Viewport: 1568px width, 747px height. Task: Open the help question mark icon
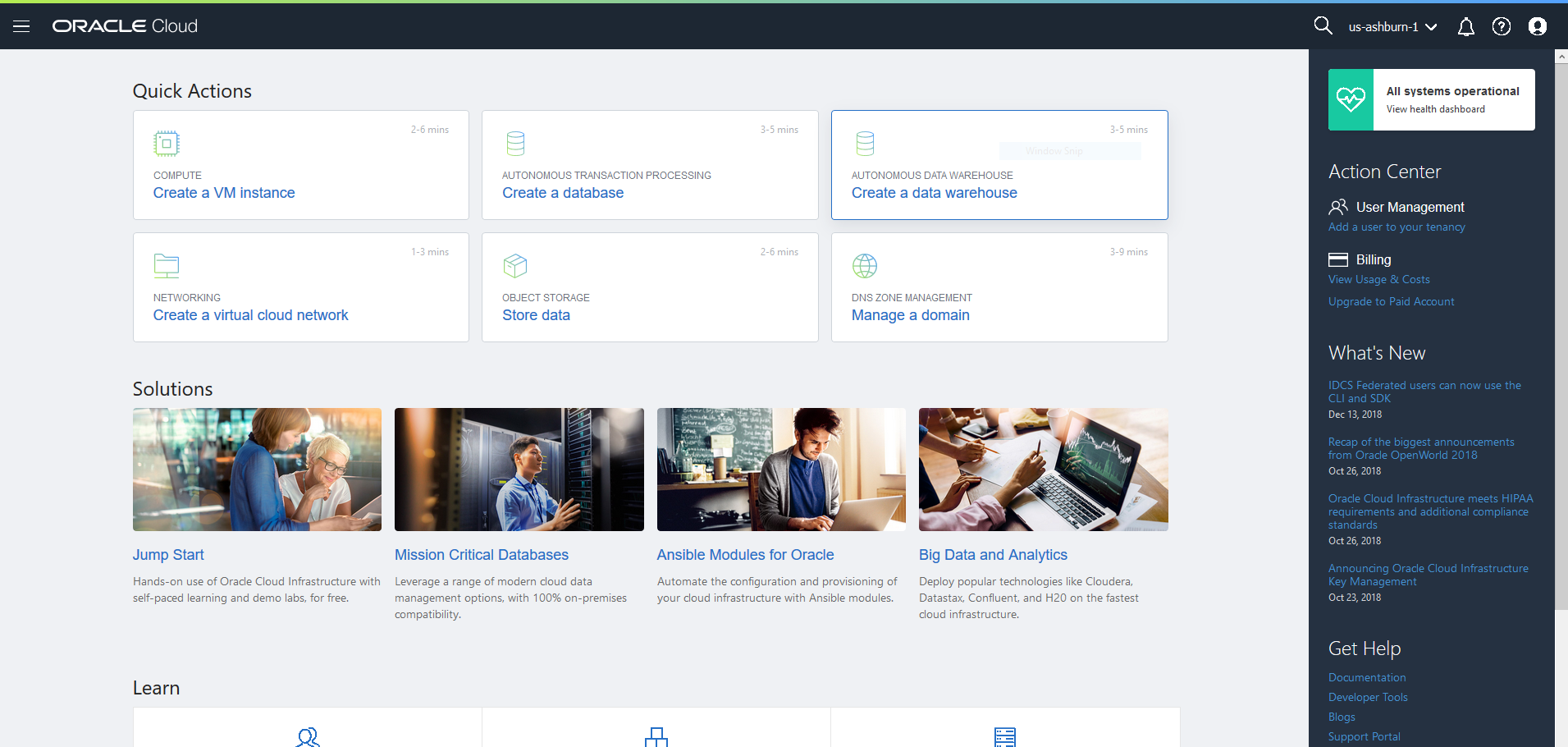coord(1502,26)
